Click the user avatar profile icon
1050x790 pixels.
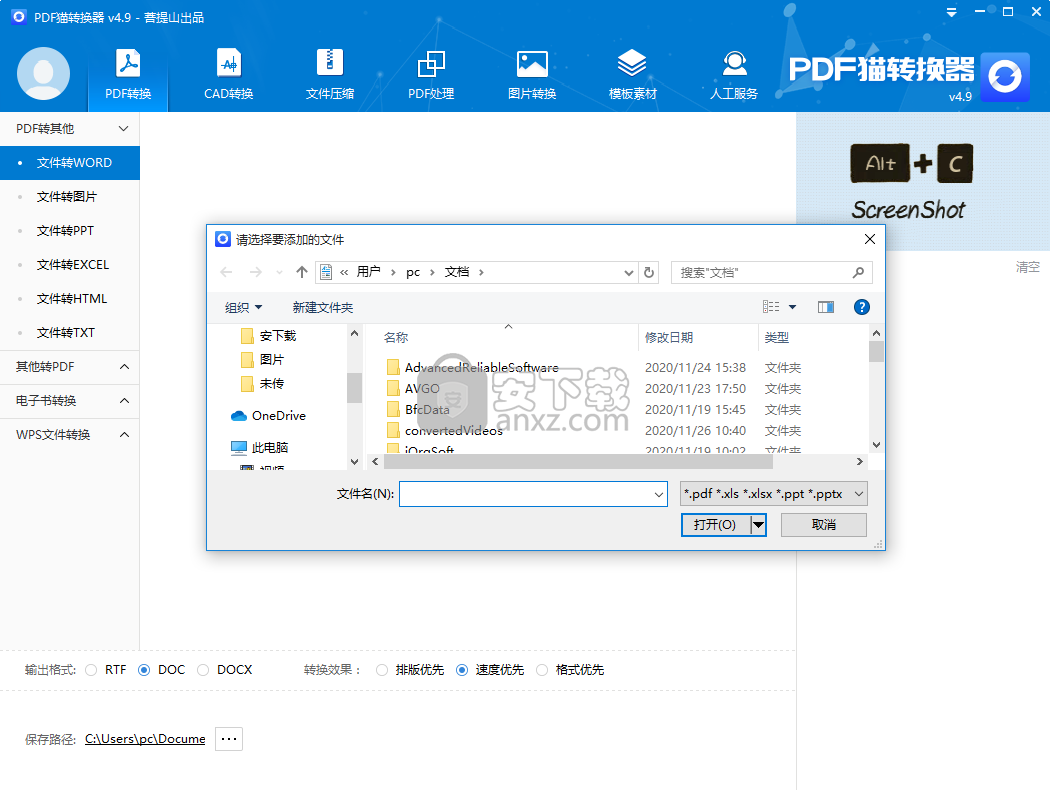[x=44, y=74]
